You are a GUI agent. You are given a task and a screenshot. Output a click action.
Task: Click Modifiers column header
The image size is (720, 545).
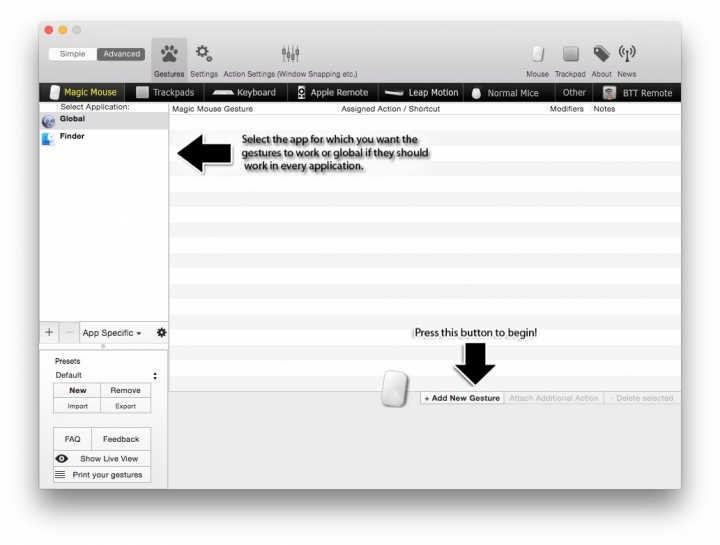pos(567,109)
